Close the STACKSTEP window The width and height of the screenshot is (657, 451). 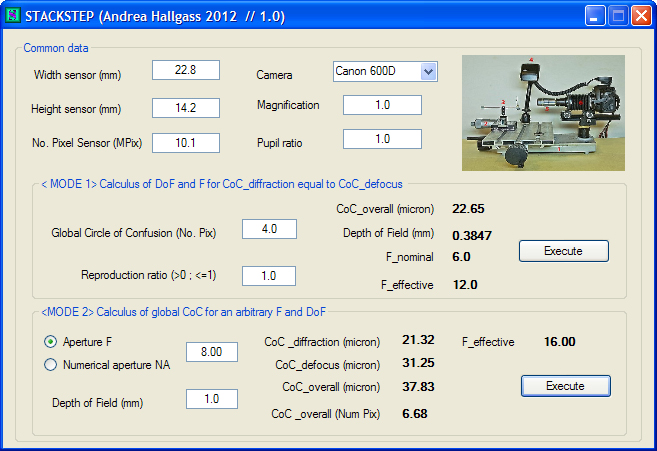(641, 16)
